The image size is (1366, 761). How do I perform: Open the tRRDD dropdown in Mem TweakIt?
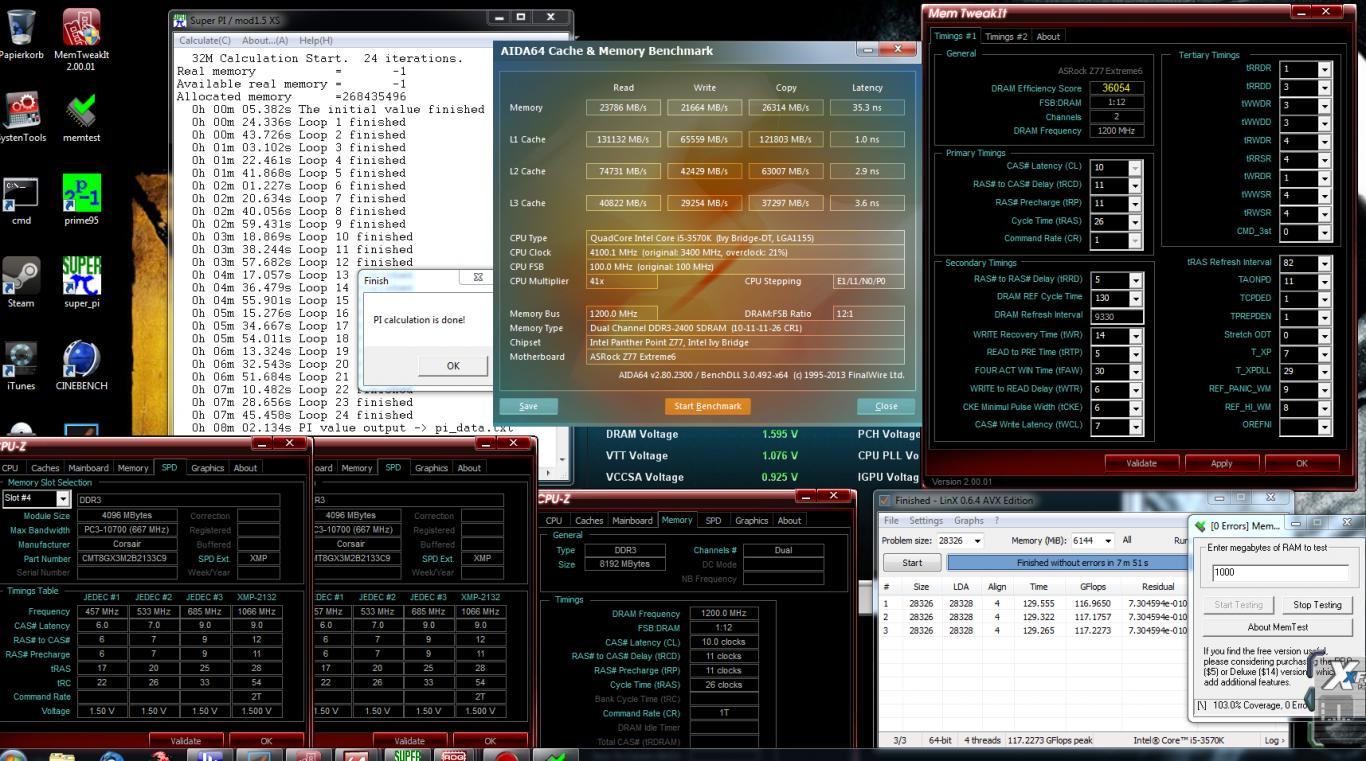[1324, 87]
